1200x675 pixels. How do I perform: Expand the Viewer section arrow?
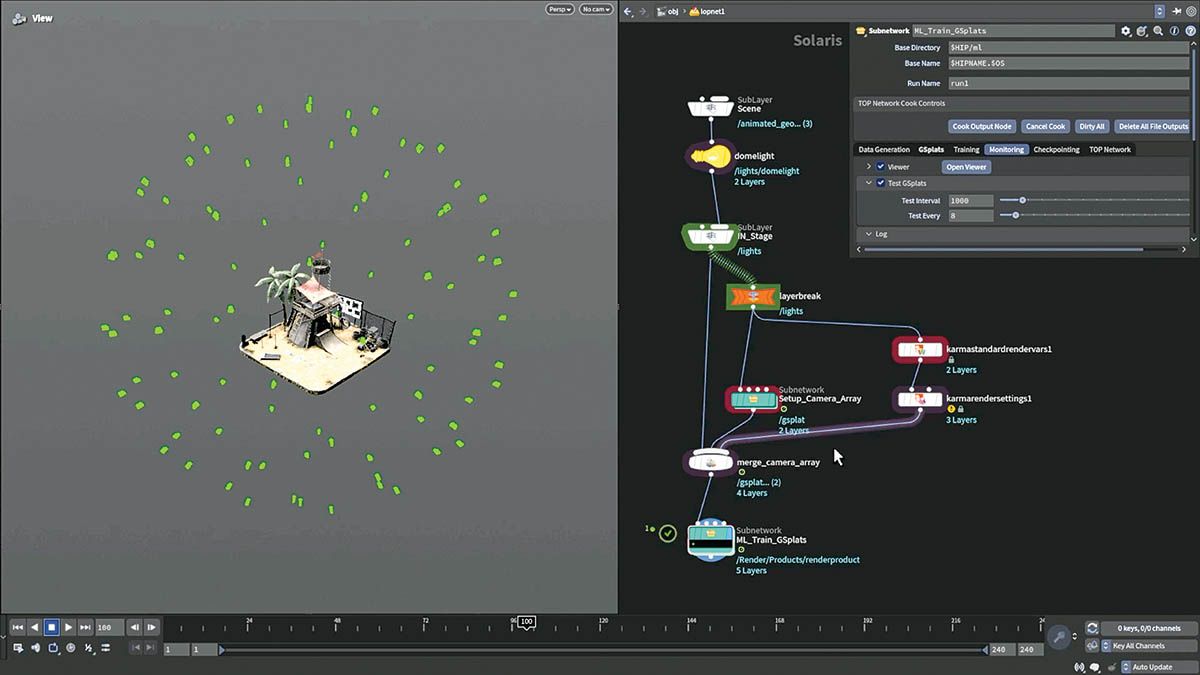point(868,167)
